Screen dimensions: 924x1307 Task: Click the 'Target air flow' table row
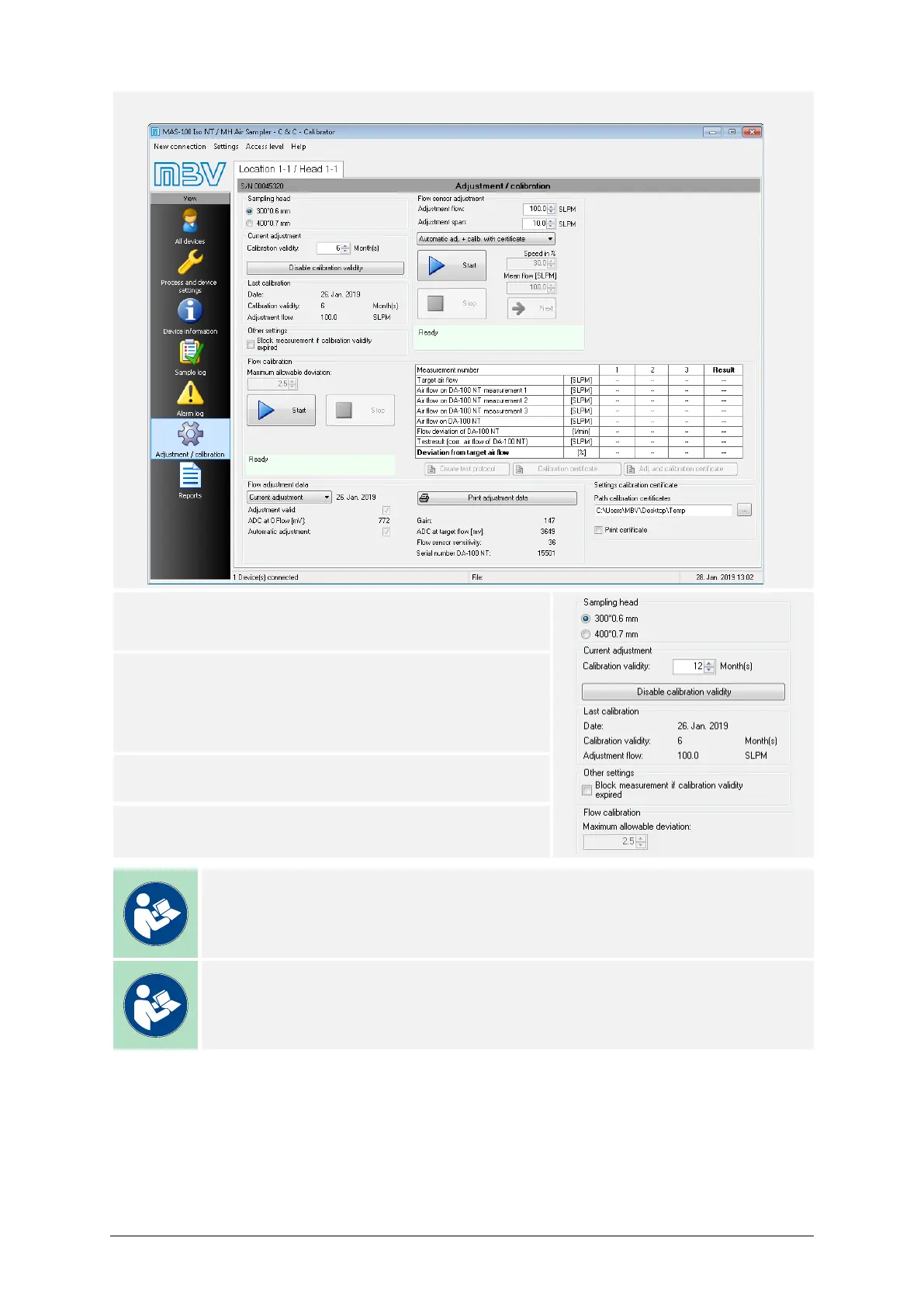[579, 380]
